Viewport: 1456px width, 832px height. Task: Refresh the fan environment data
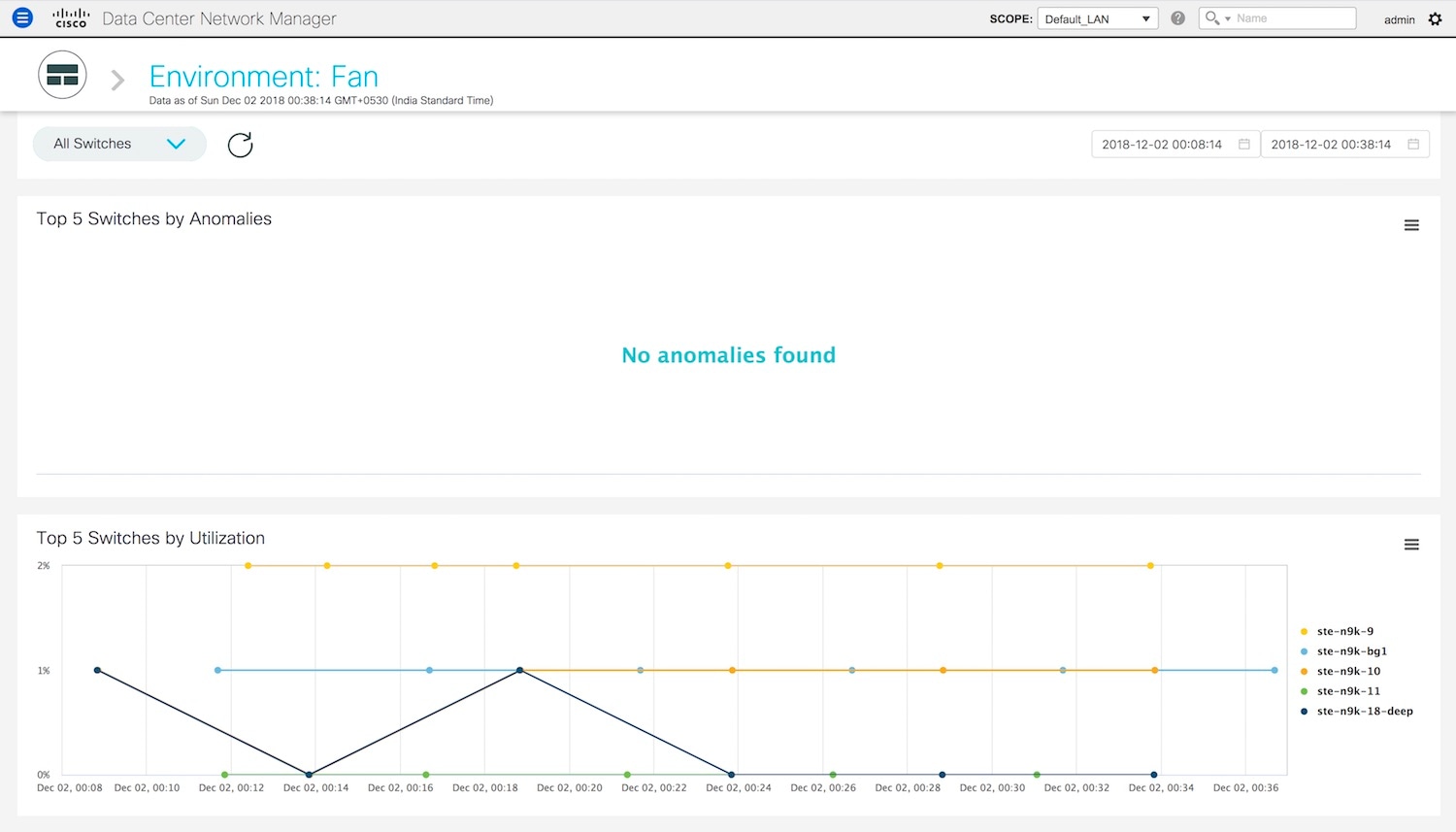pos(240,145)
